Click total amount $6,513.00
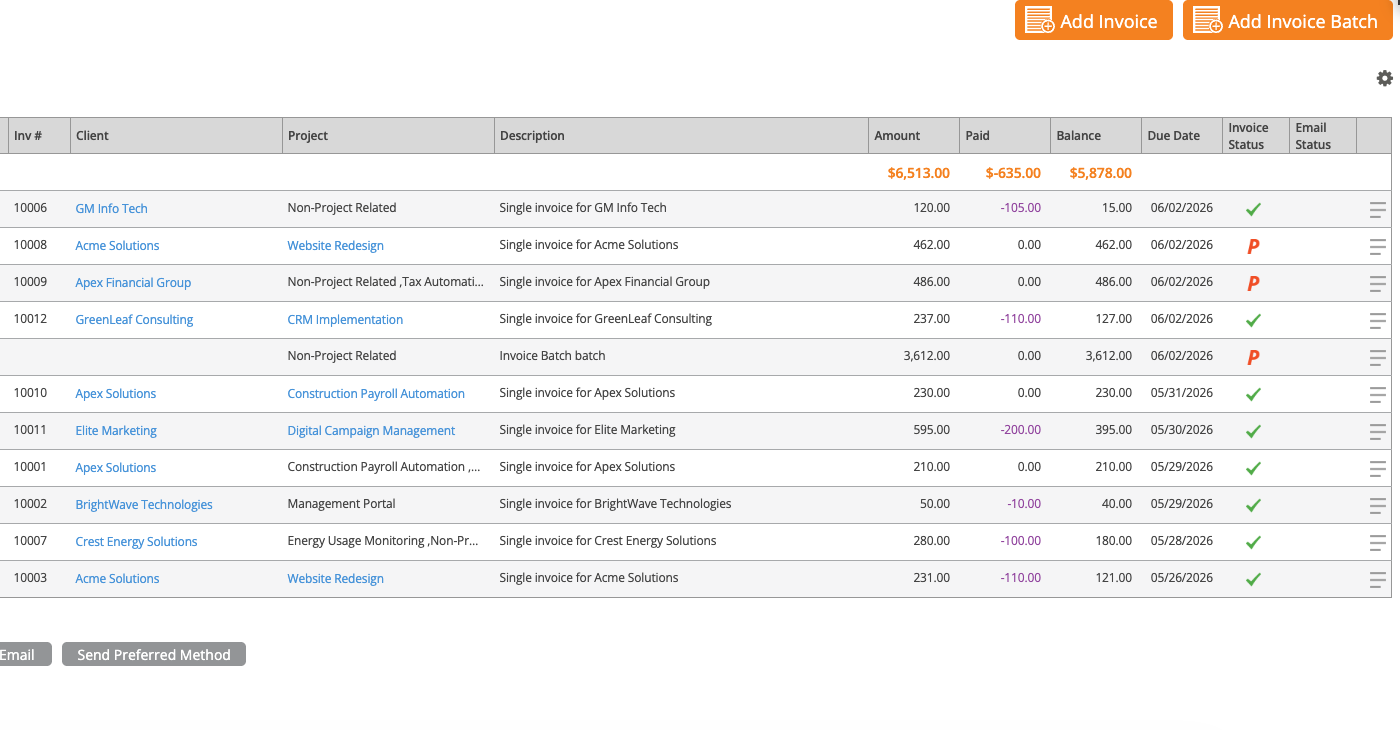Screen dimensions: 1400x730 point(919,173)
